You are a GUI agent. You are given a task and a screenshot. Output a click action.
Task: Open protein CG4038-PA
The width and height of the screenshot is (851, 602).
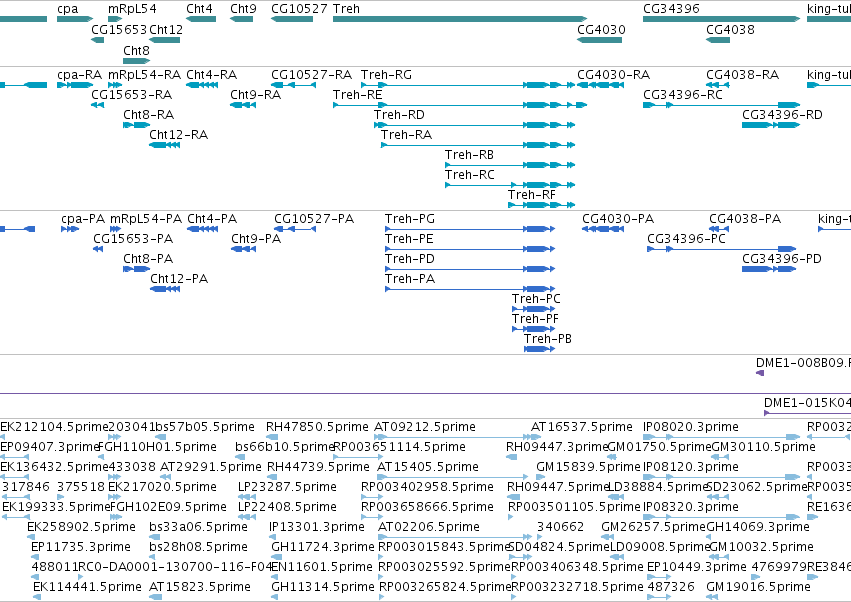pyautogui.click(x=719, y=229)
